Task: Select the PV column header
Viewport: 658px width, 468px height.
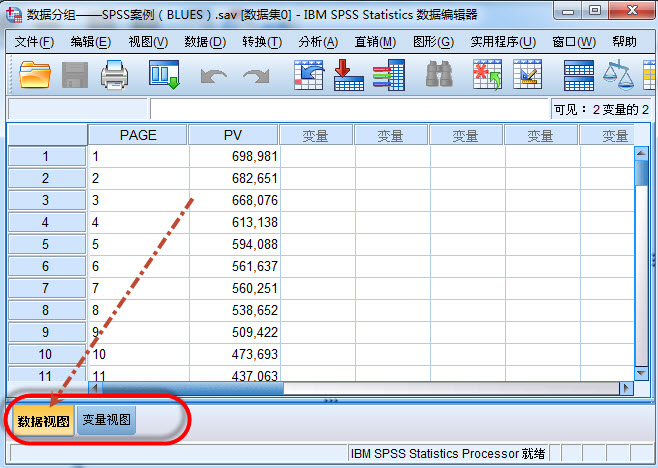Action: pos(233,135)
